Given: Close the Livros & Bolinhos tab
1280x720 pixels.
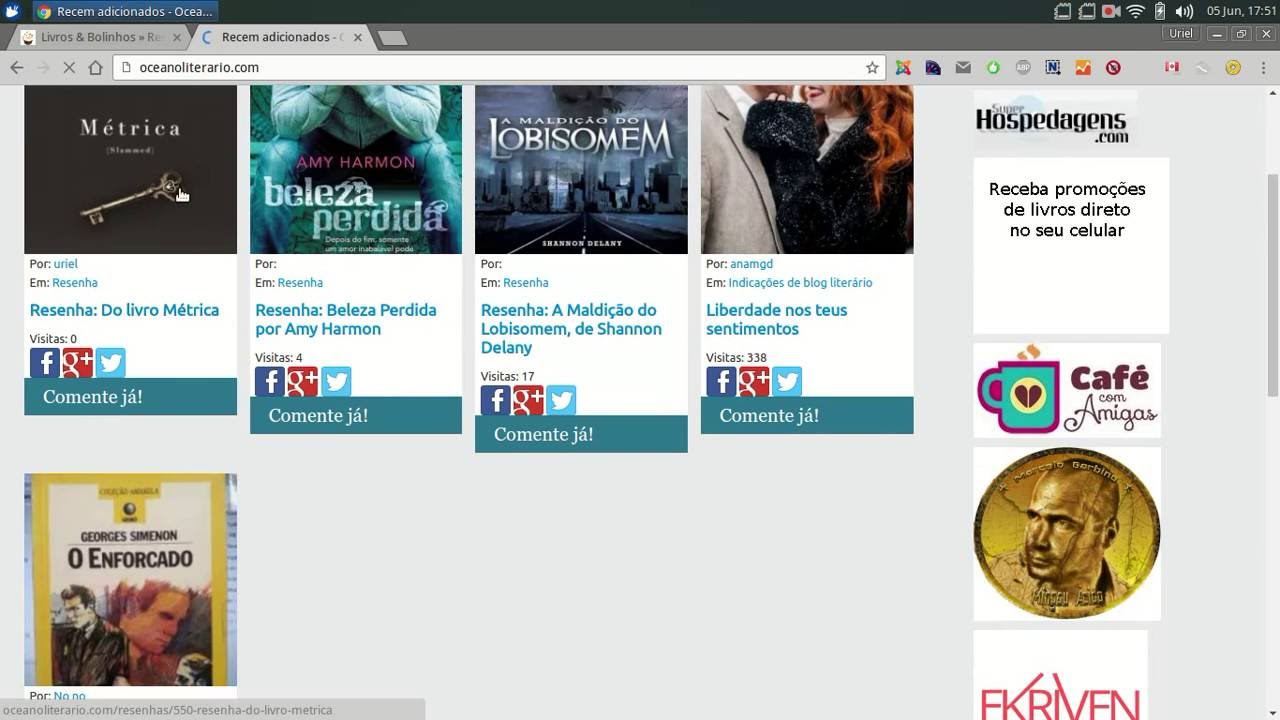Looking at the screenshot, I should pos(177,37).
